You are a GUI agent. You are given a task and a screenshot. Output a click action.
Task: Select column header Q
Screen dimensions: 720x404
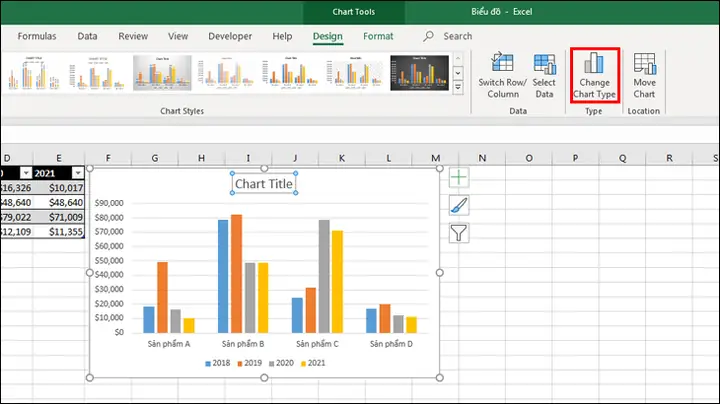click(622, 158)
